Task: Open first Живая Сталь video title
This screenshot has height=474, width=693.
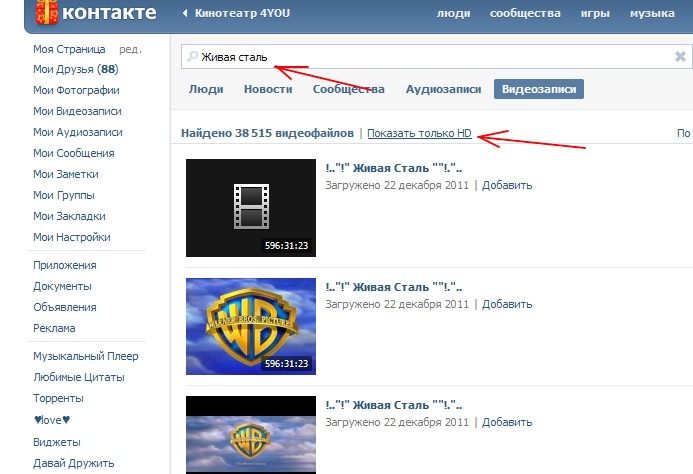Action: click(394, 168)
